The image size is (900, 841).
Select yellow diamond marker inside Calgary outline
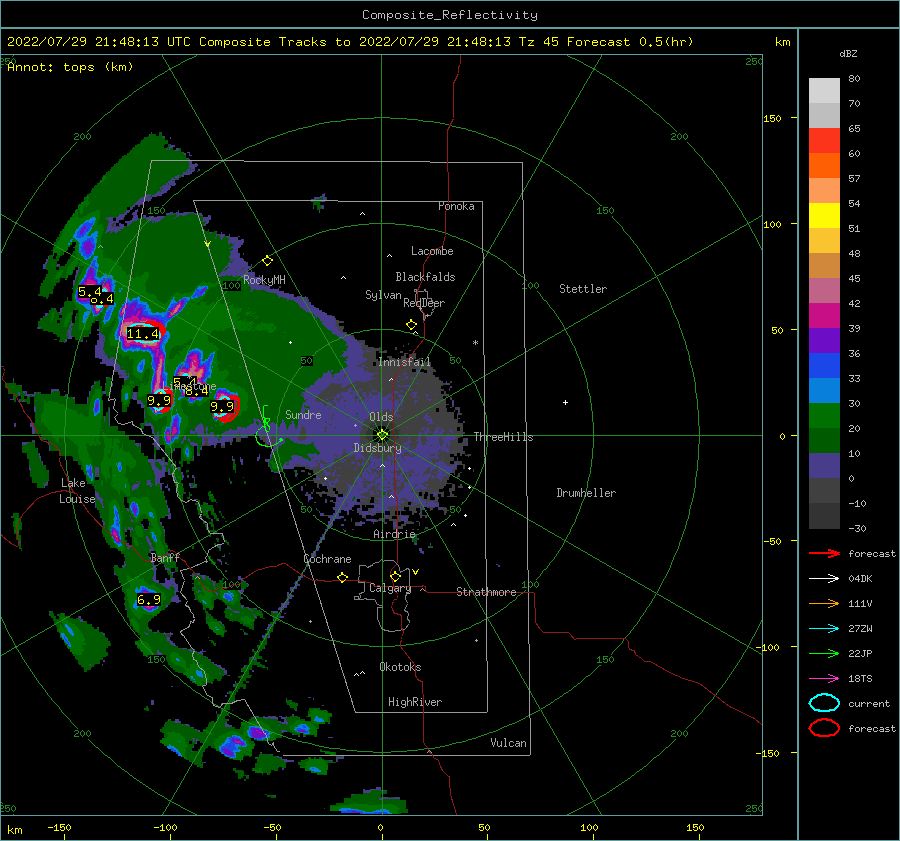(395, 576)
